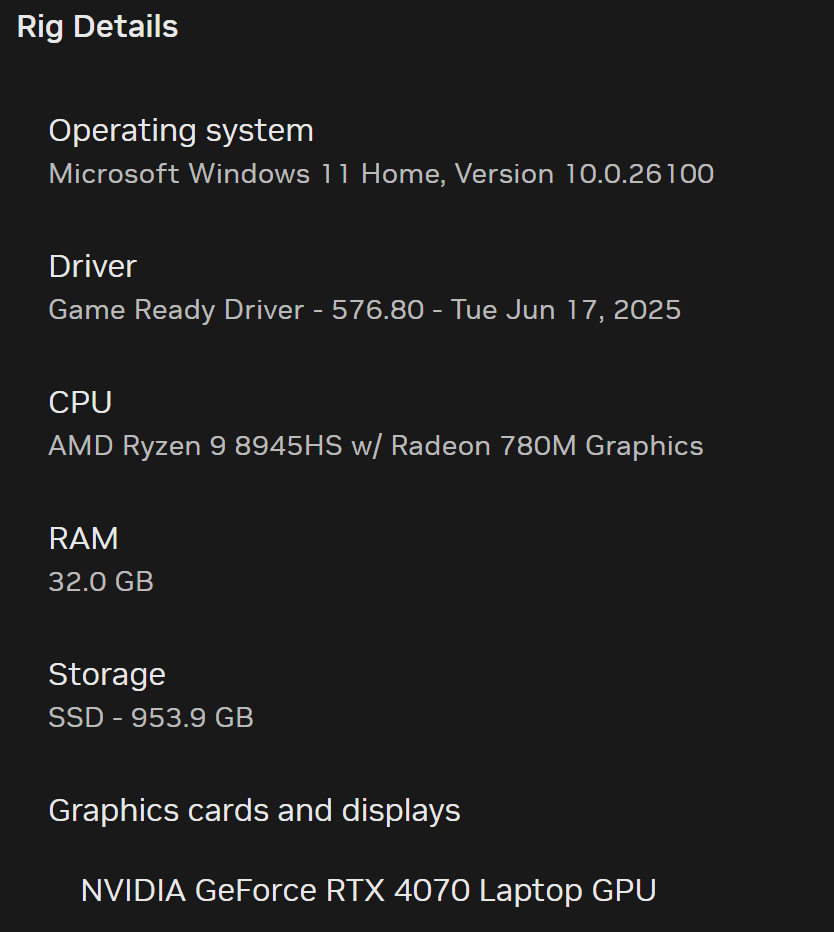Click the Version 10.0.26100 text
This screenshot has height=932, width=834.
coord(584,174)
